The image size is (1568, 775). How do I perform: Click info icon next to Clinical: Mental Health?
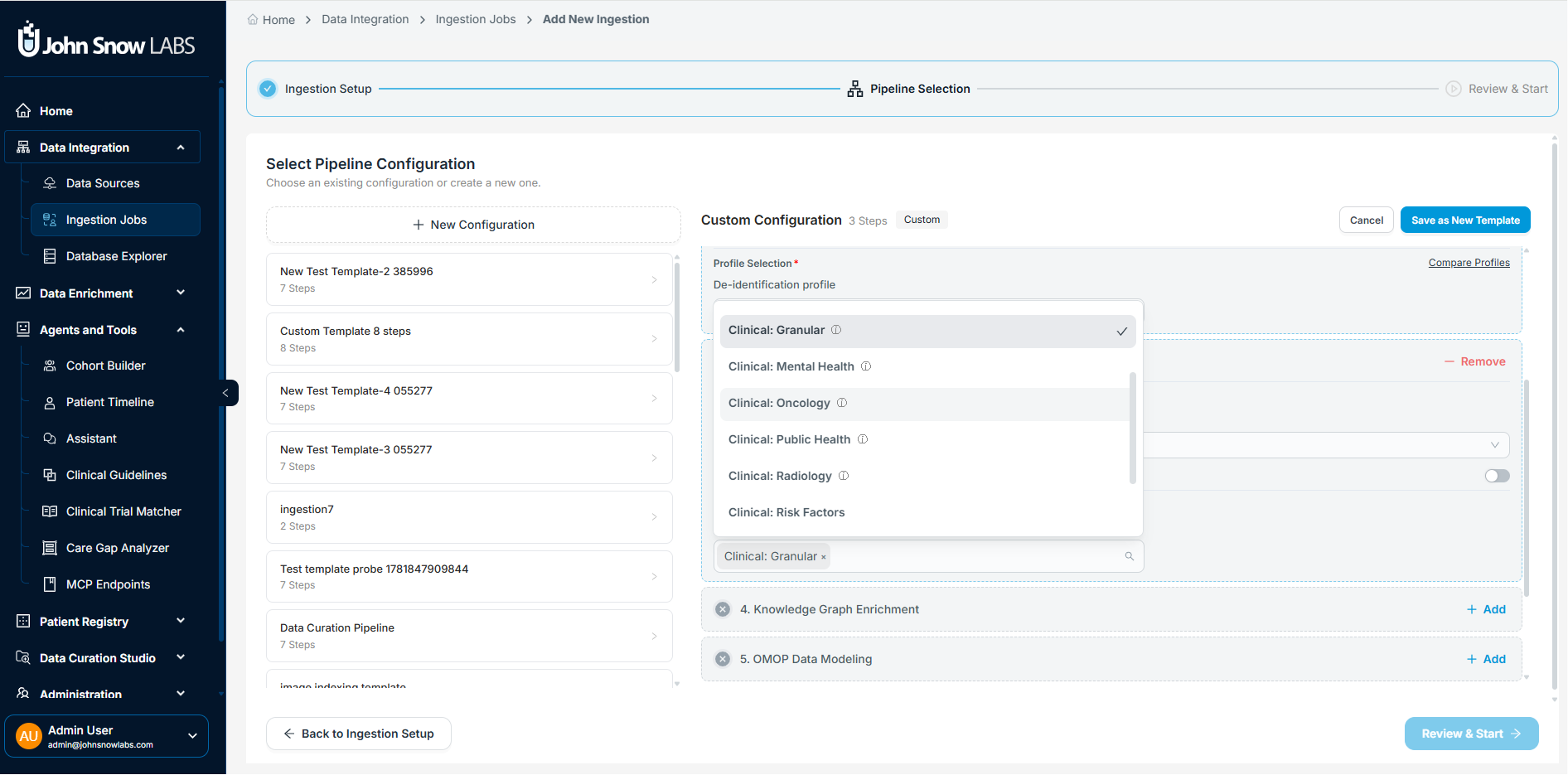coord(866,366)
